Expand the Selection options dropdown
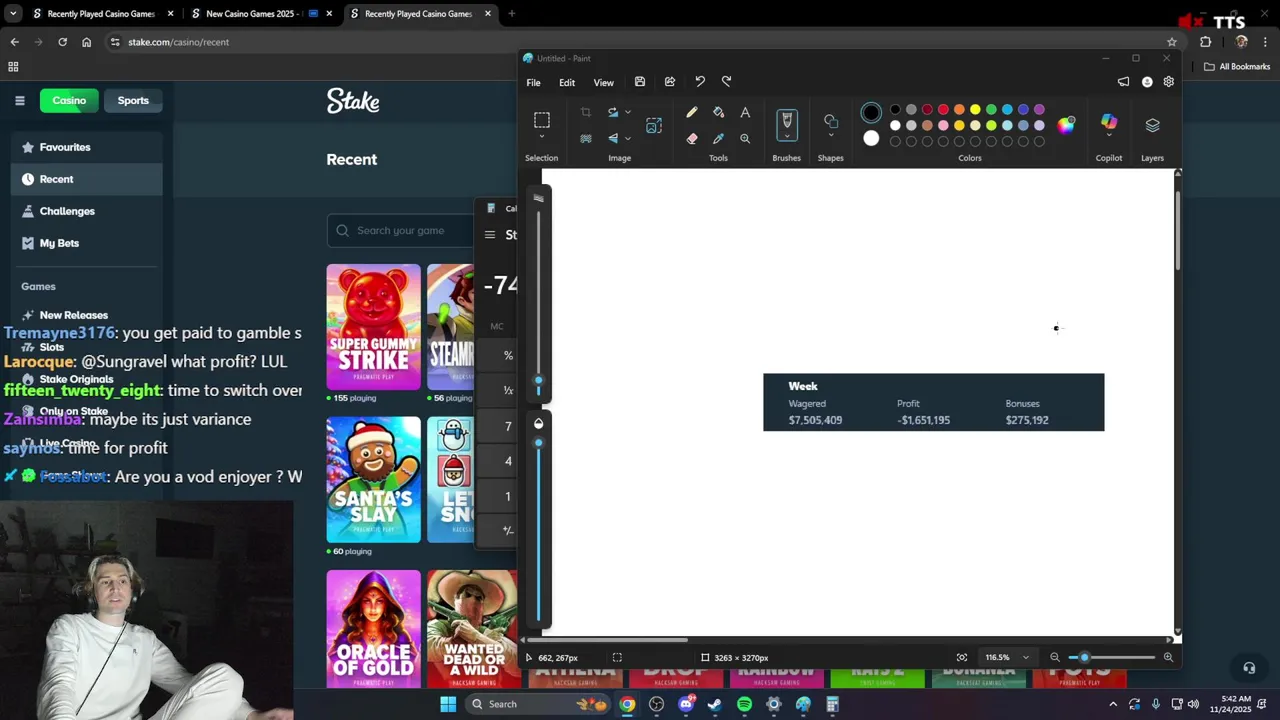Image resolution: width=1280 pixels, height=720 pixels. pyautogui.click(x=541, y=137)
